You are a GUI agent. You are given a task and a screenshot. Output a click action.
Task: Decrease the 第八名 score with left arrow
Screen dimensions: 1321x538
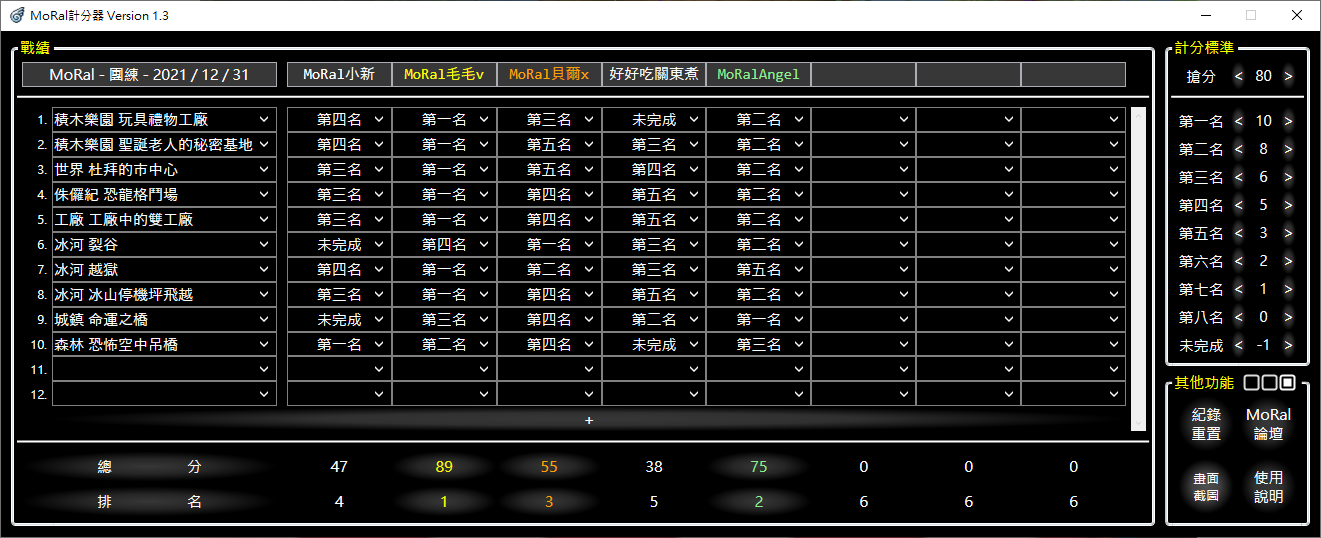point(1239,317)
